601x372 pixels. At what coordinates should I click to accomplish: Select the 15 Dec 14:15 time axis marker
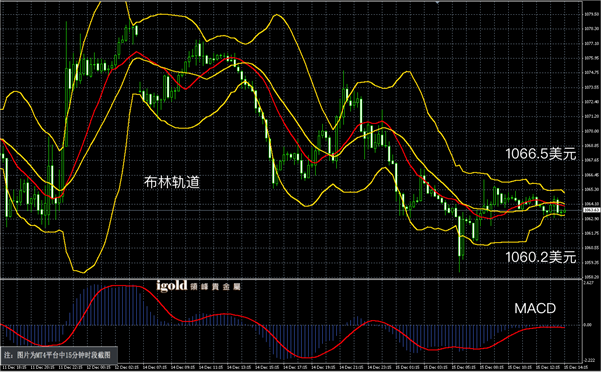576,367
